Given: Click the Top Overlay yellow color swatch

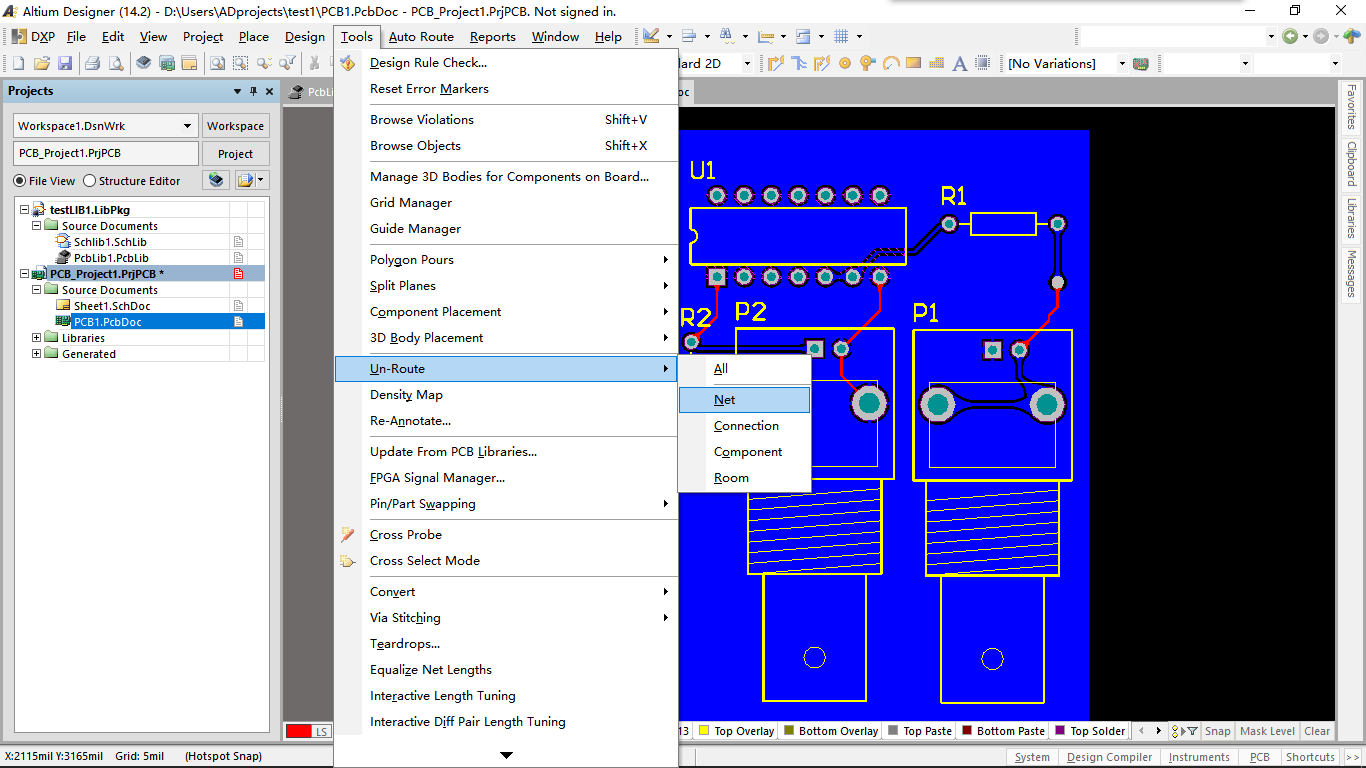Looking at the screenshot, I should (x=704, y=731).
